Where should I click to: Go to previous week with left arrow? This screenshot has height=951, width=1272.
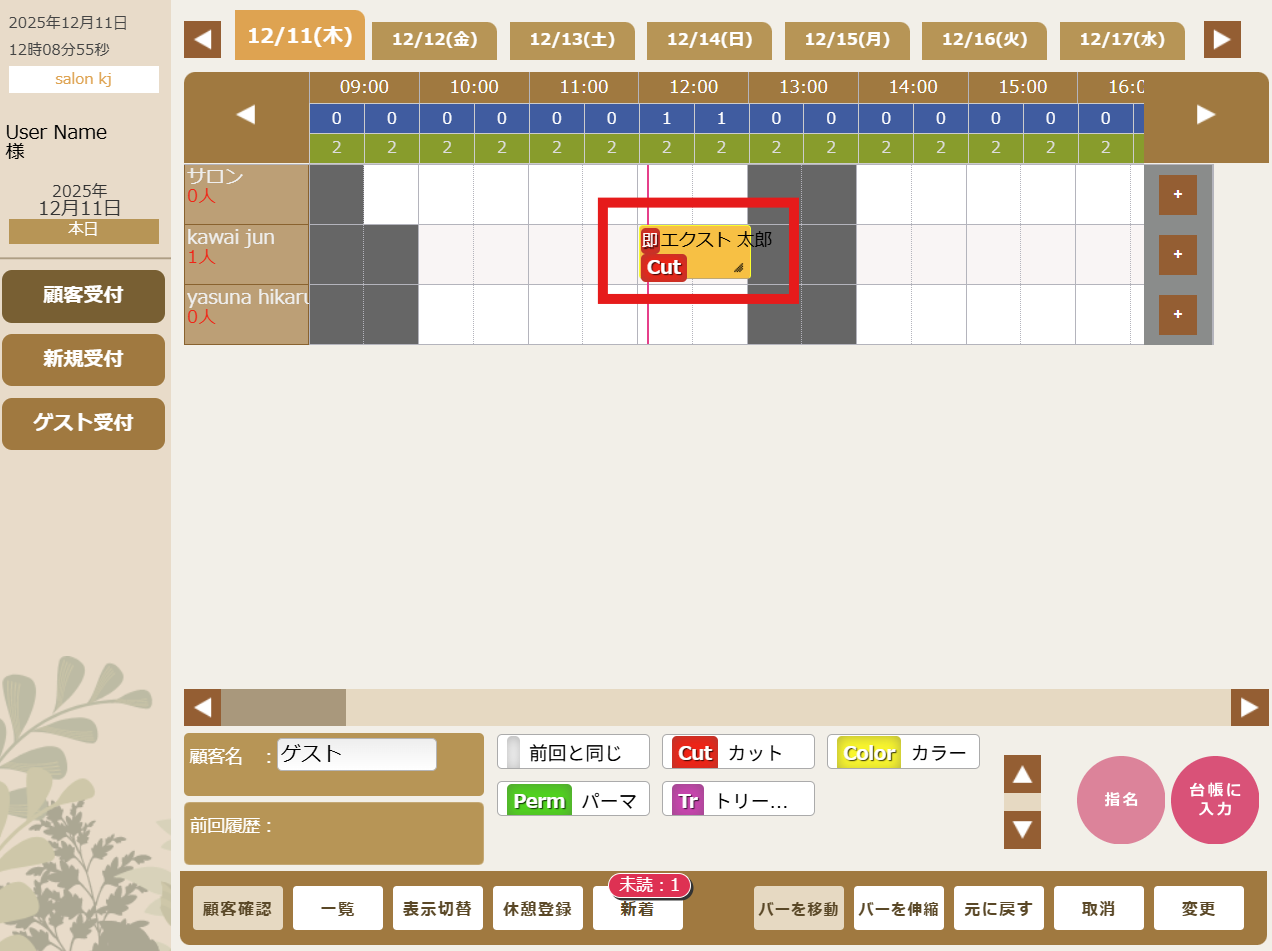tap(202, 40)
